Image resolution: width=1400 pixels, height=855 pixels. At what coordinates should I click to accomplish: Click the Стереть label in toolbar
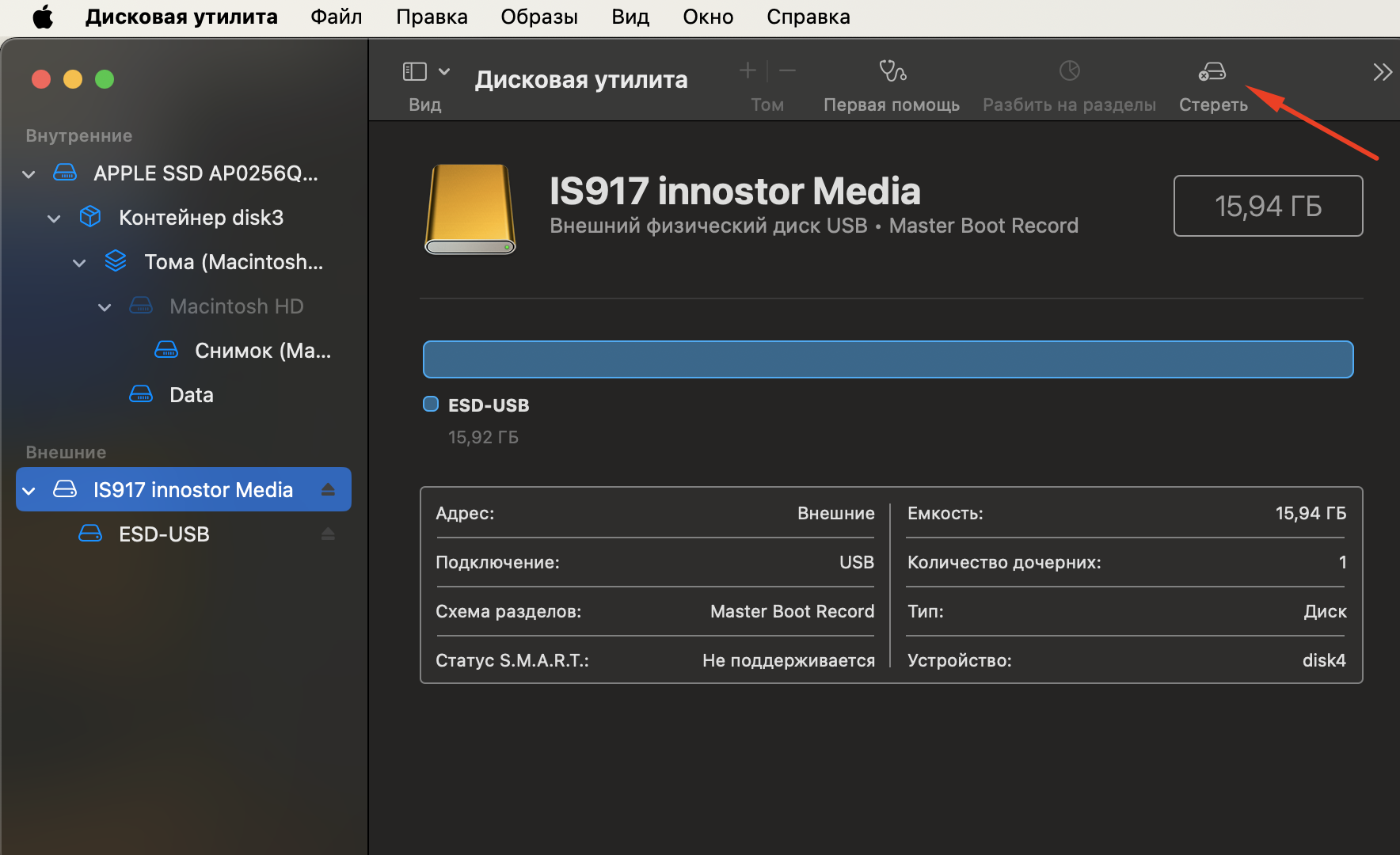click(x=1213, y=104)
